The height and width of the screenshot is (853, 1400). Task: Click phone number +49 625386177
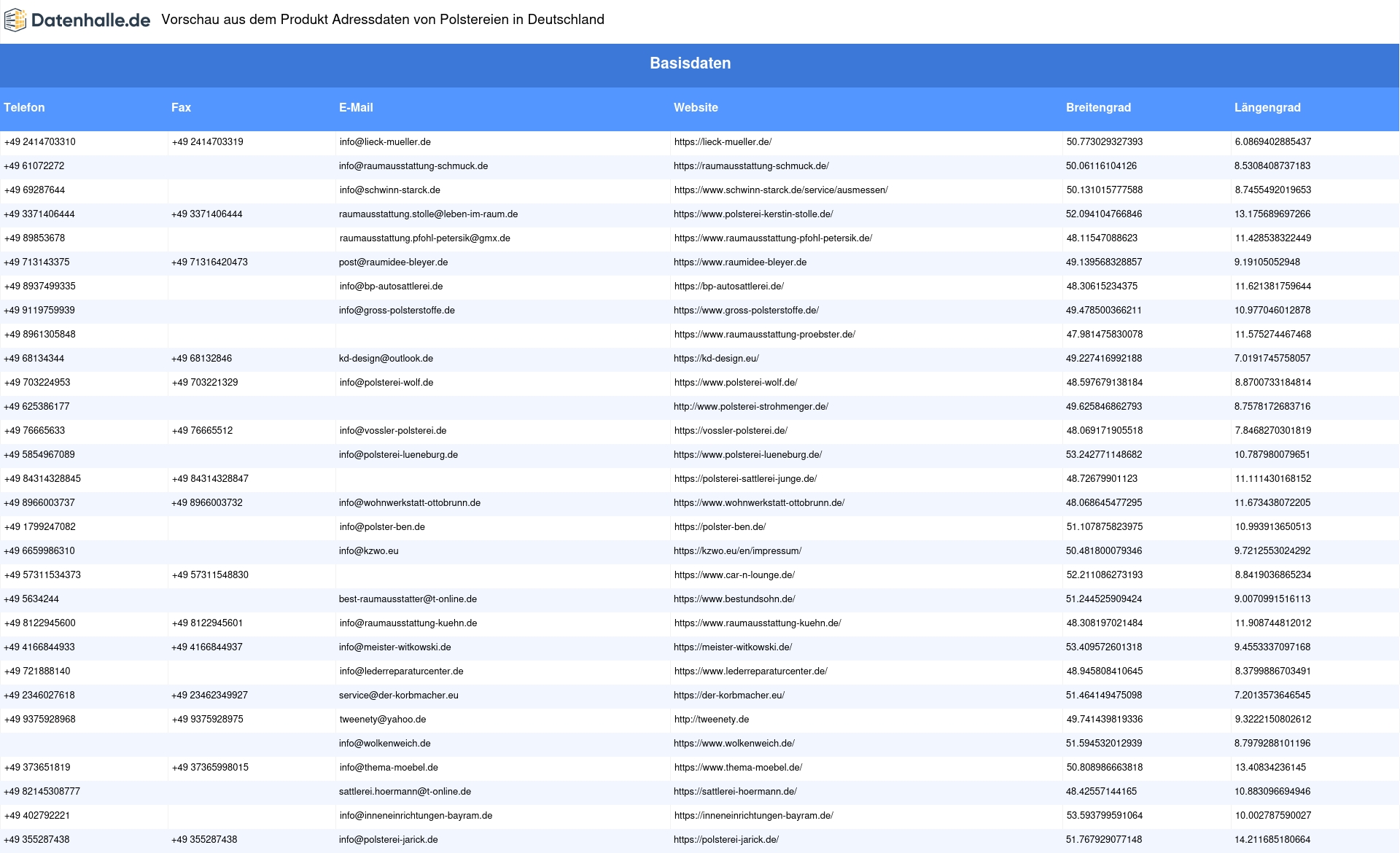36,407
